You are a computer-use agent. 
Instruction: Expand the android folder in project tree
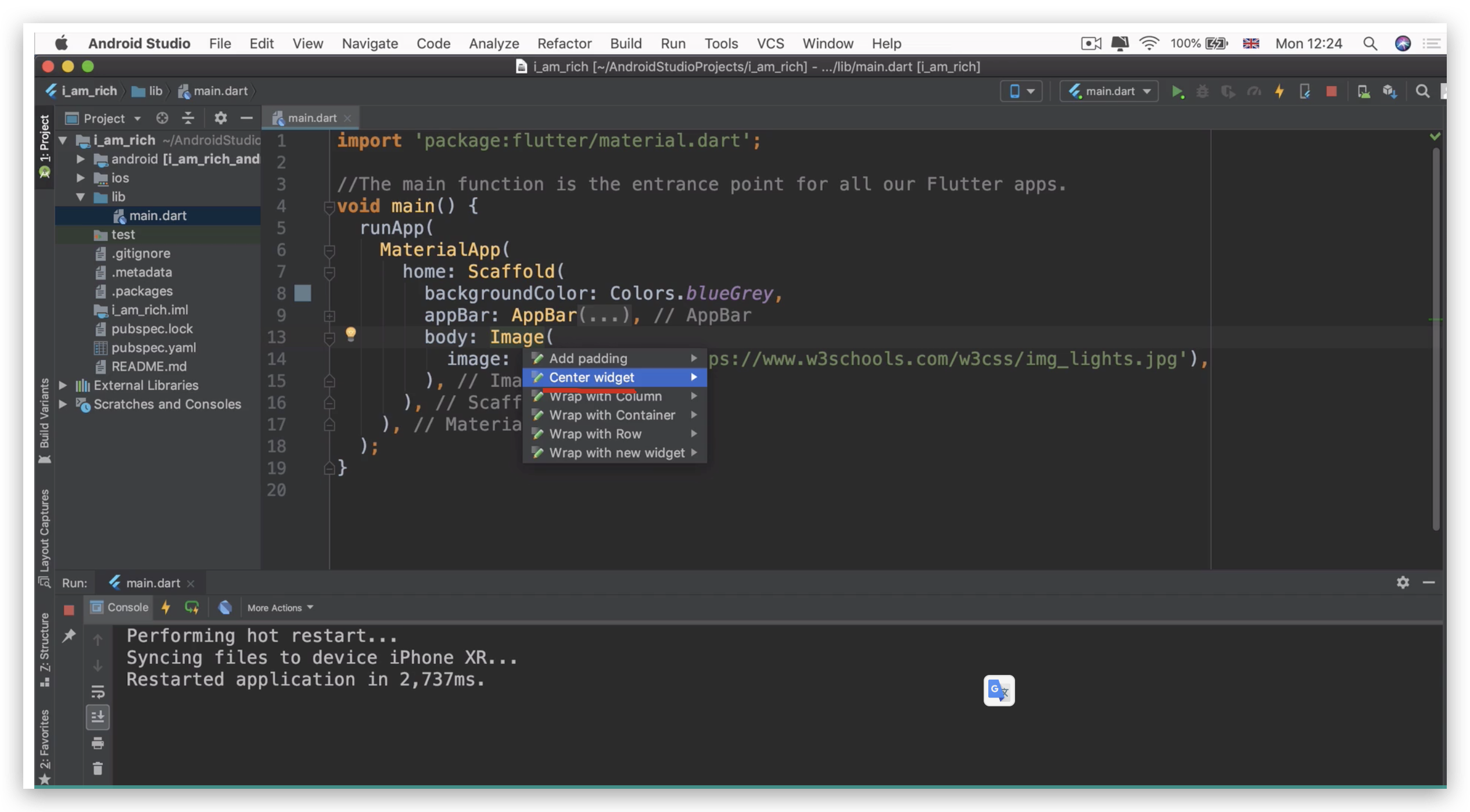pyautogui.click(x=81, y=159)
